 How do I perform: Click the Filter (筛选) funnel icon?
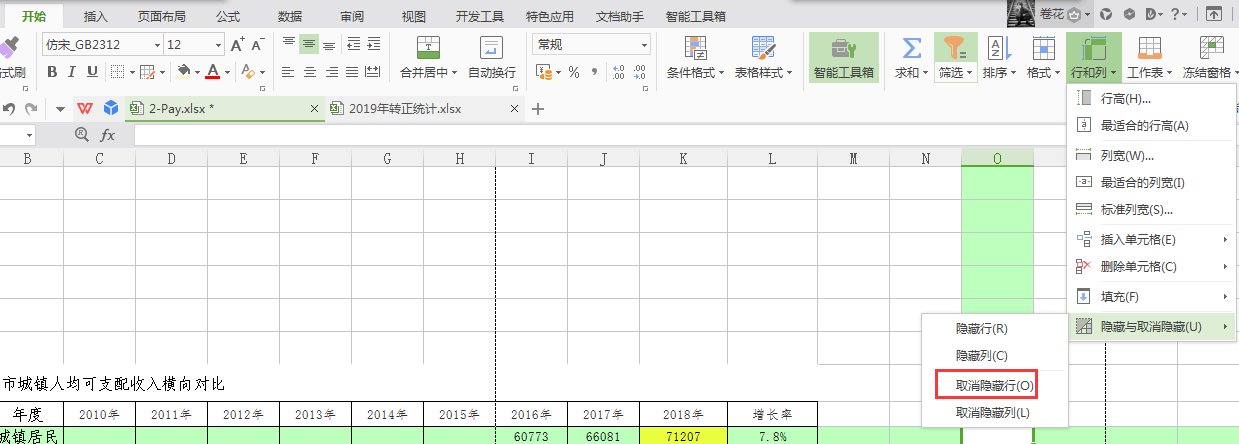coord(954,48)
